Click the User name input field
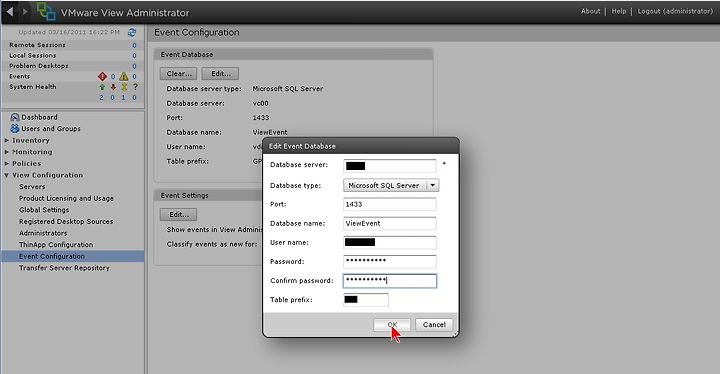720x374 pixels. point(389,243)
